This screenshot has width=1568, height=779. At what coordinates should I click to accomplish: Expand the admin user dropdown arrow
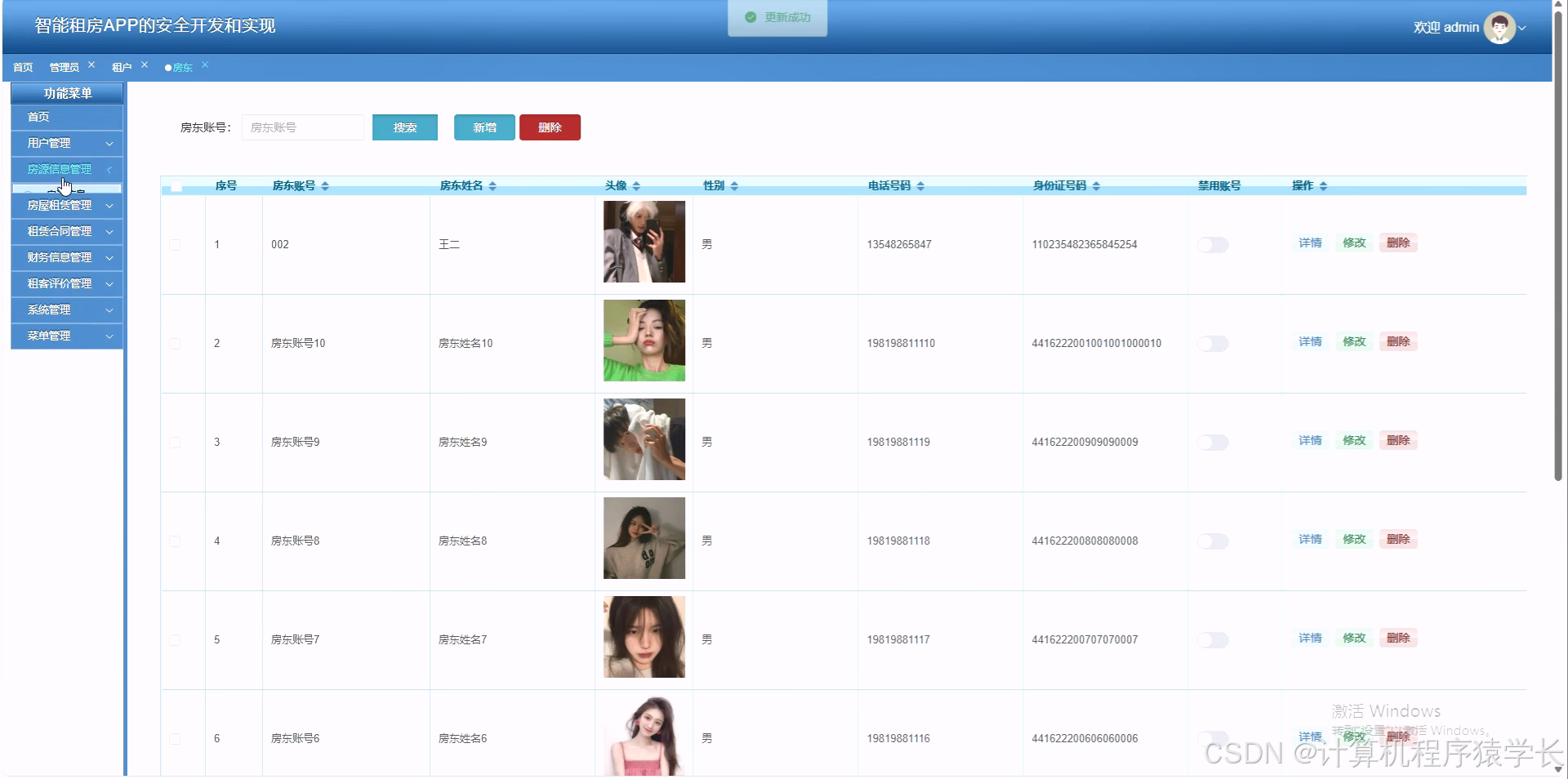coord(1522,28)
